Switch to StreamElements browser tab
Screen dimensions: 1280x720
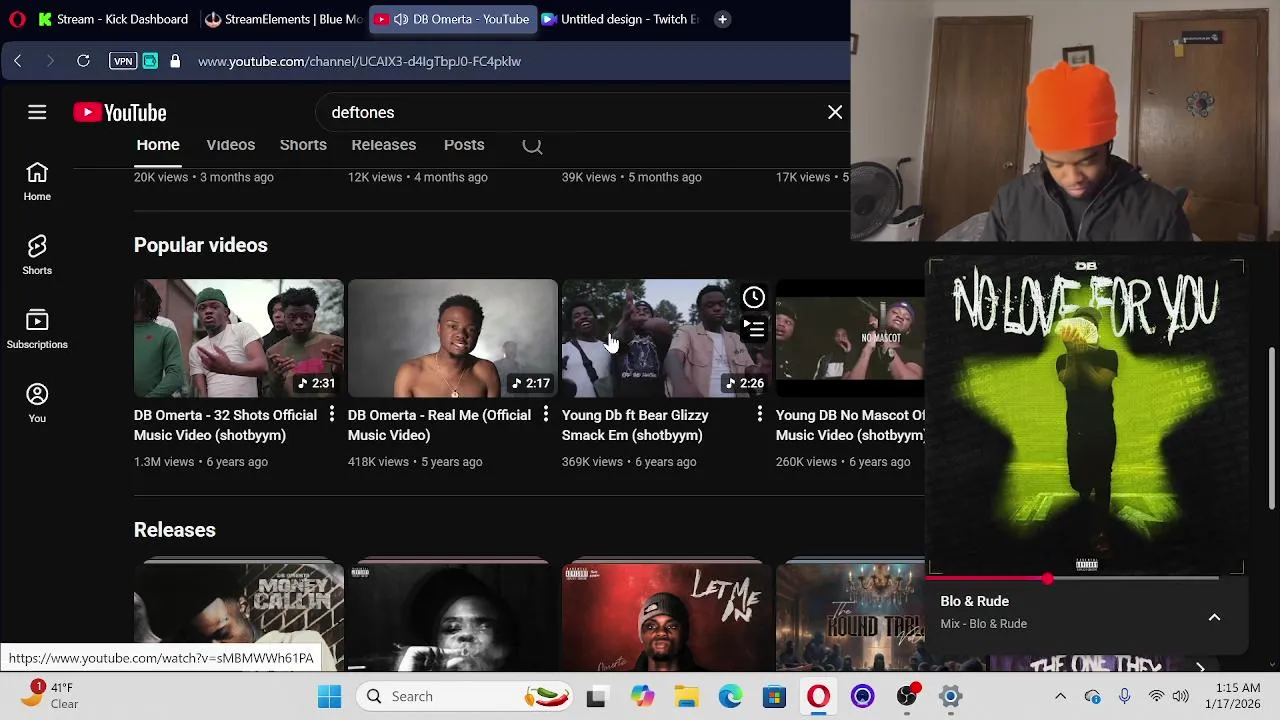tap(283, 19)
